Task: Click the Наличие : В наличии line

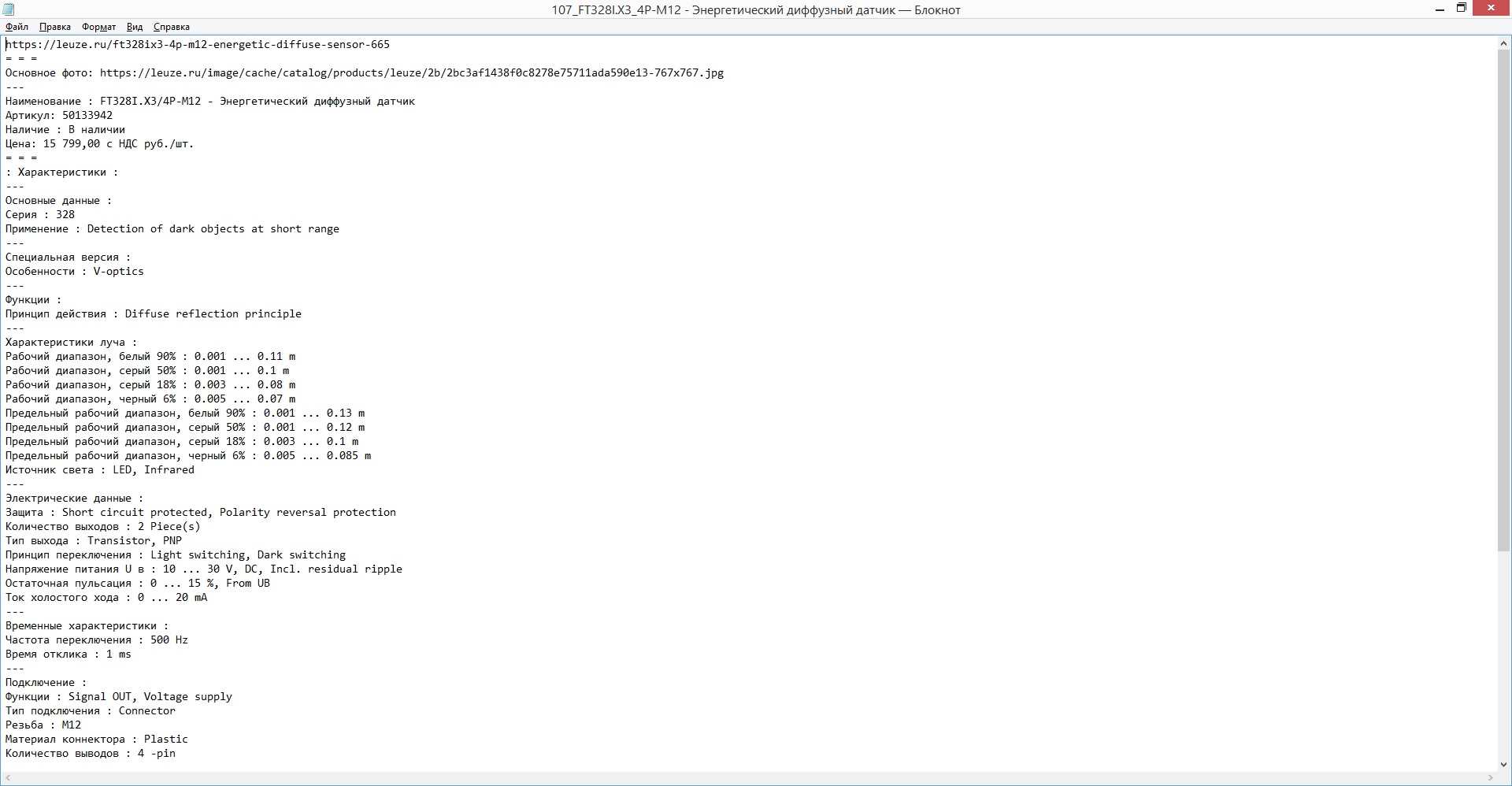Action: point(65,129)
